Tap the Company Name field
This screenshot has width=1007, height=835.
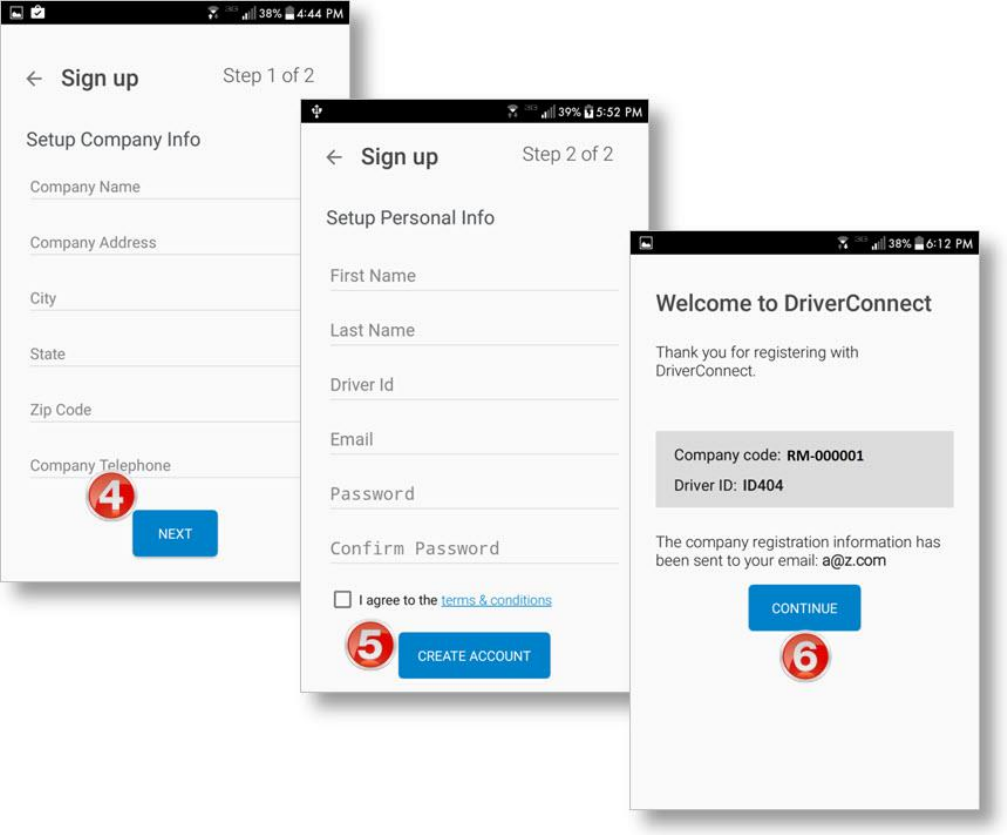(x=164, y=187)
